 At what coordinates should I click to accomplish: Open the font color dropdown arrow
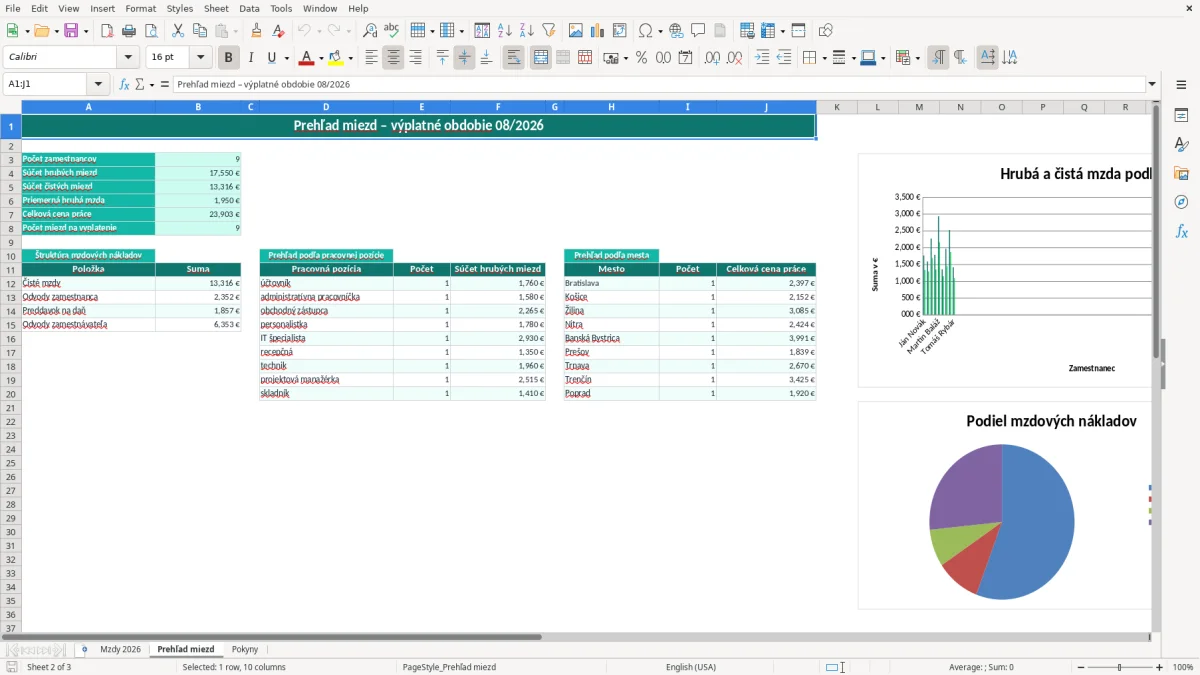[320, 58]
